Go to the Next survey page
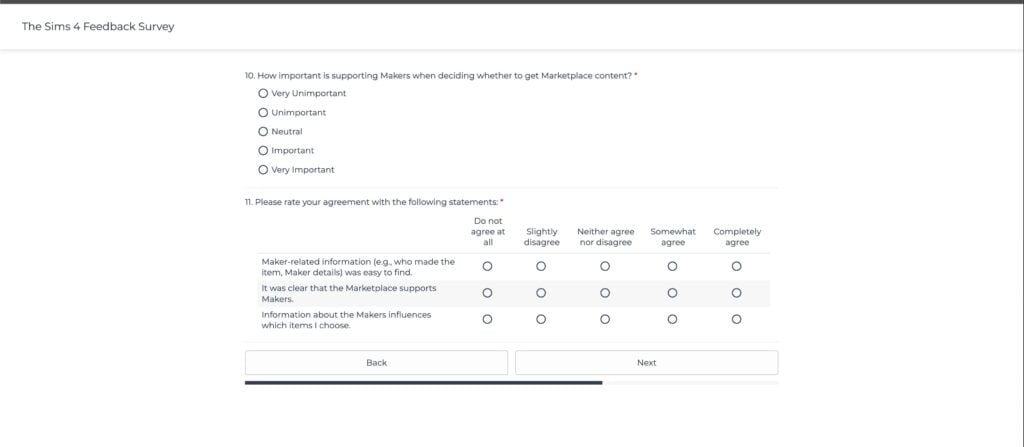The image size is (1024, 447). coord(647,363)
